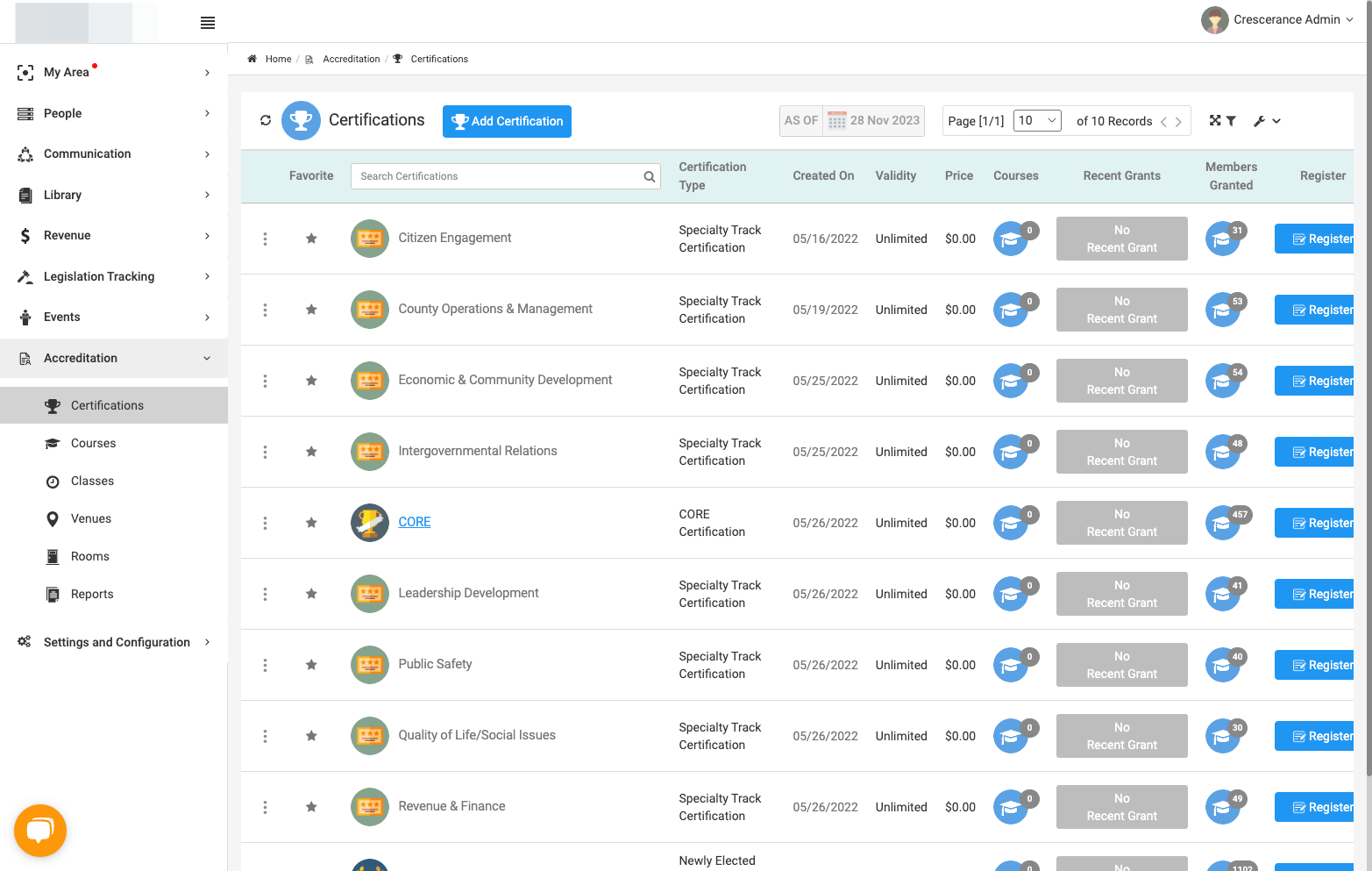Click the expand fullscreen icon in toolbar
Screen dimensions: 1372x871
click(1215, 121)
